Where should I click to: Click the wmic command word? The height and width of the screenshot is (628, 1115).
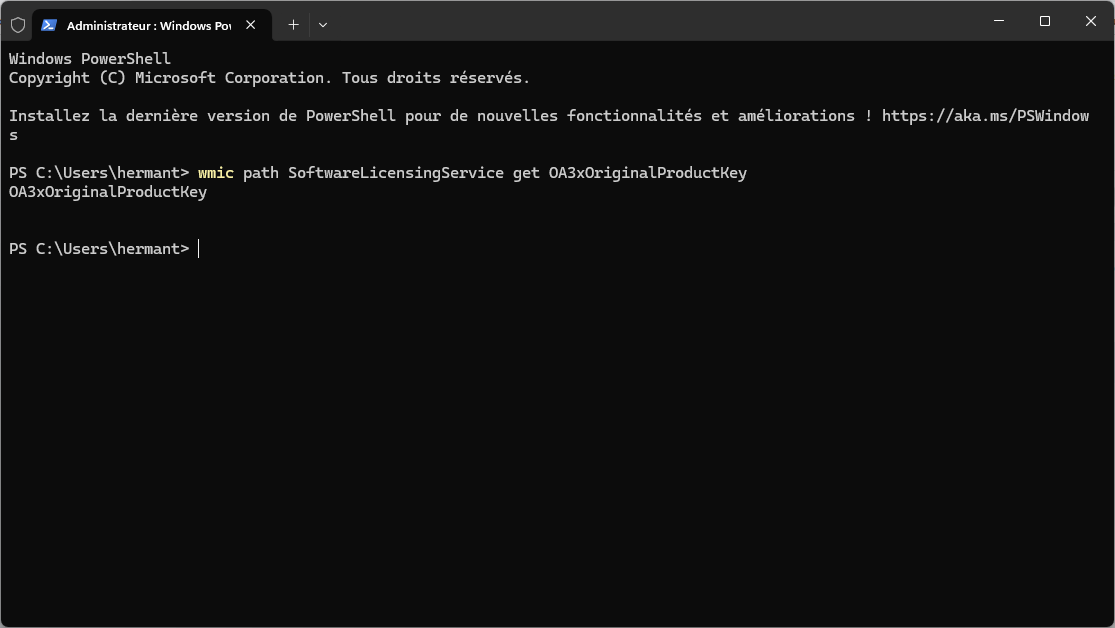point(216,173)
